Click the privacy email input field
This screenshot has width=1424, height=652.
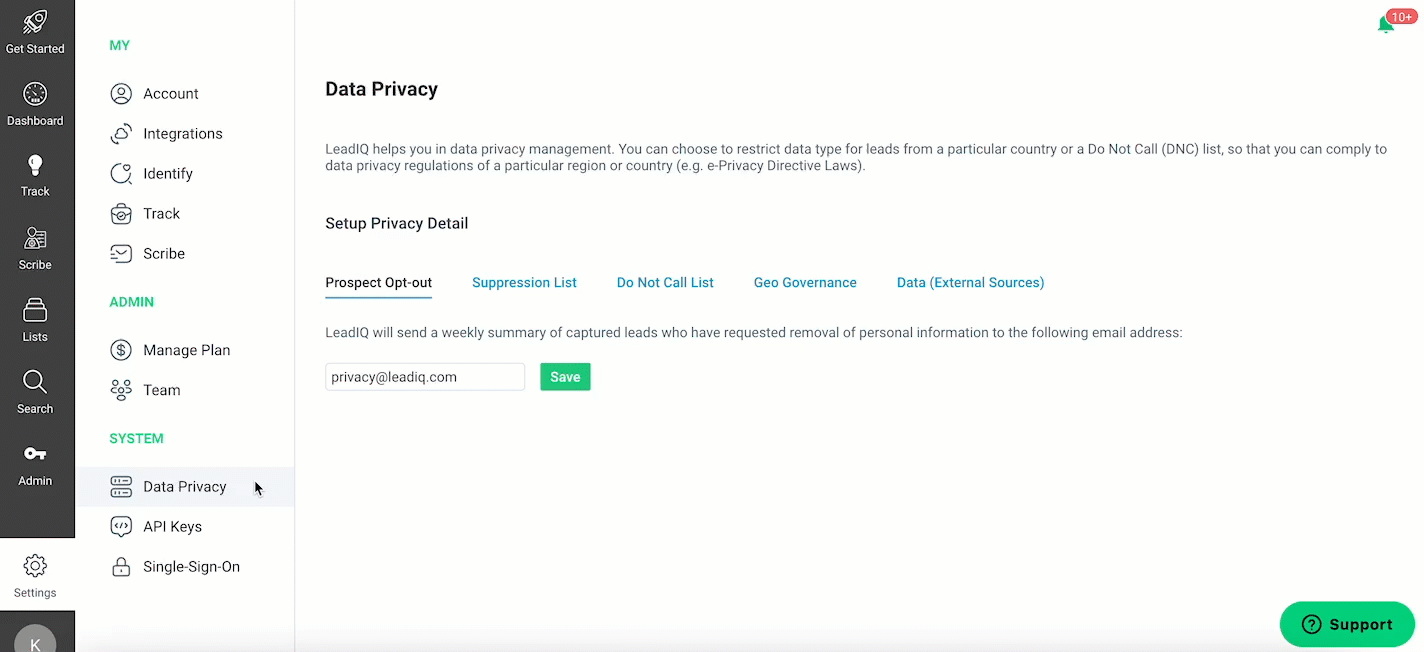point(425,377)
